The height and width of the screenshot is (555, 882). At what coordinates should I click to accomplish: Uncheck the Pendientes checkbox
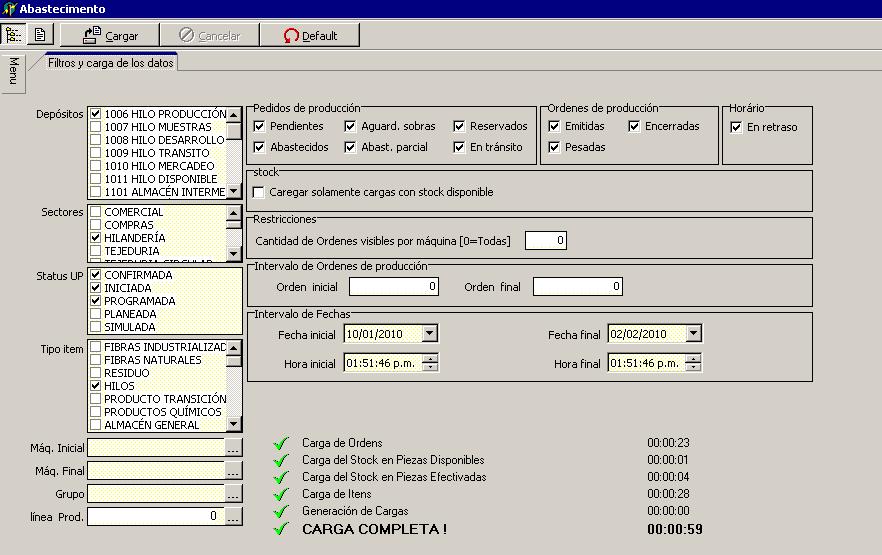click(260, 126)
